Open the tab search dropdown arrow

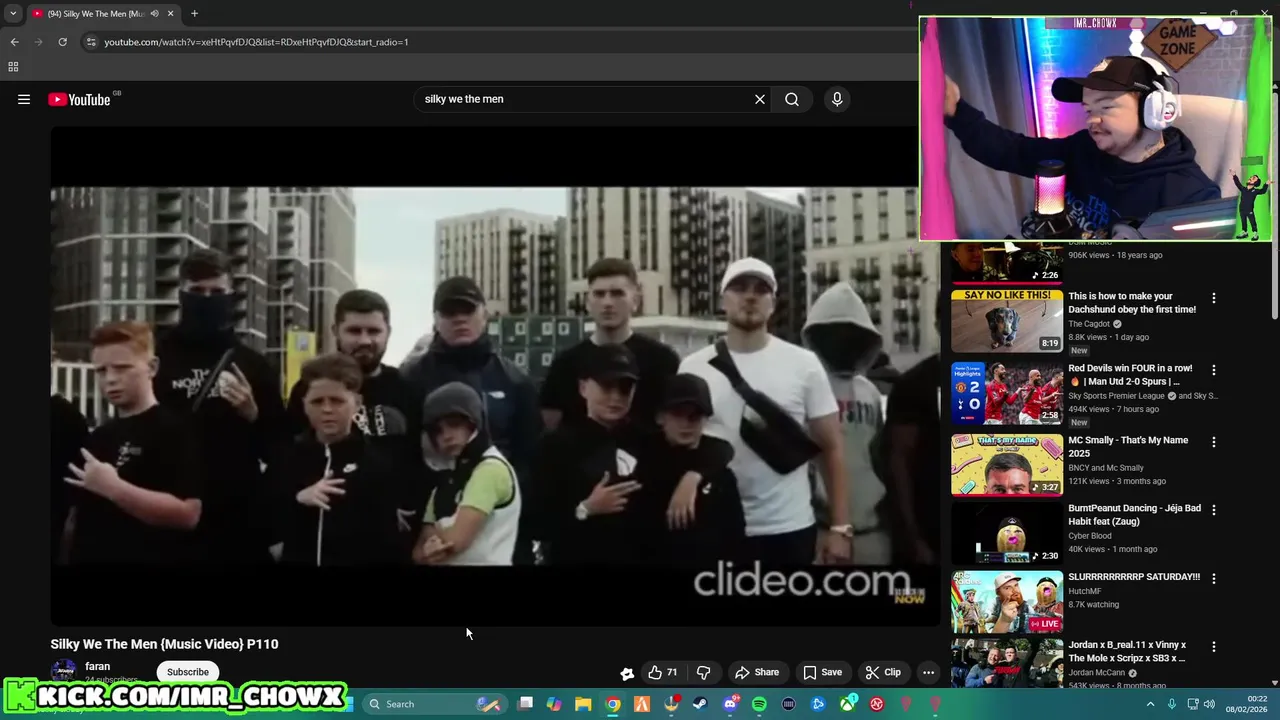point(13,14)
